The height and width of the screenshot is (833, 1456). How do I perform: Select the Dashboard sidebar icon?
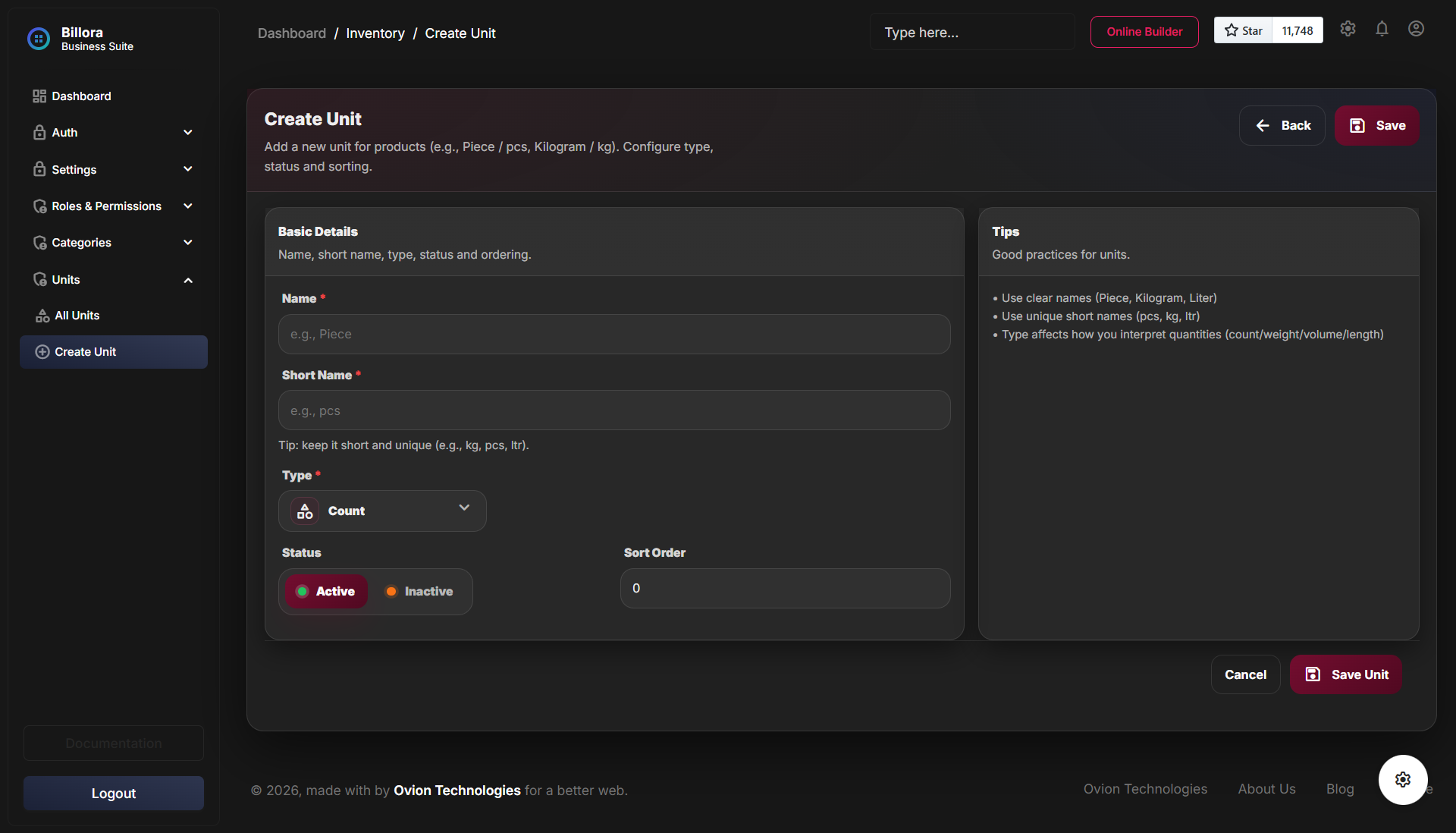39,96
